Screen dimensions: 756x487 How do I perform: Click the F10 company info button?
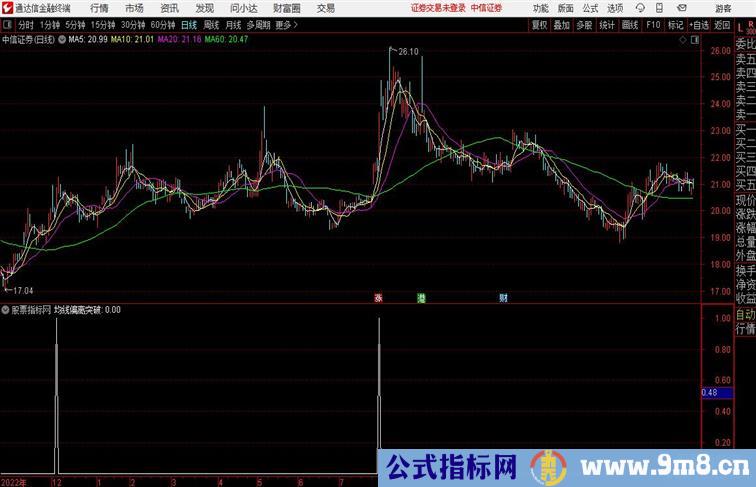[x=653, y=25]
